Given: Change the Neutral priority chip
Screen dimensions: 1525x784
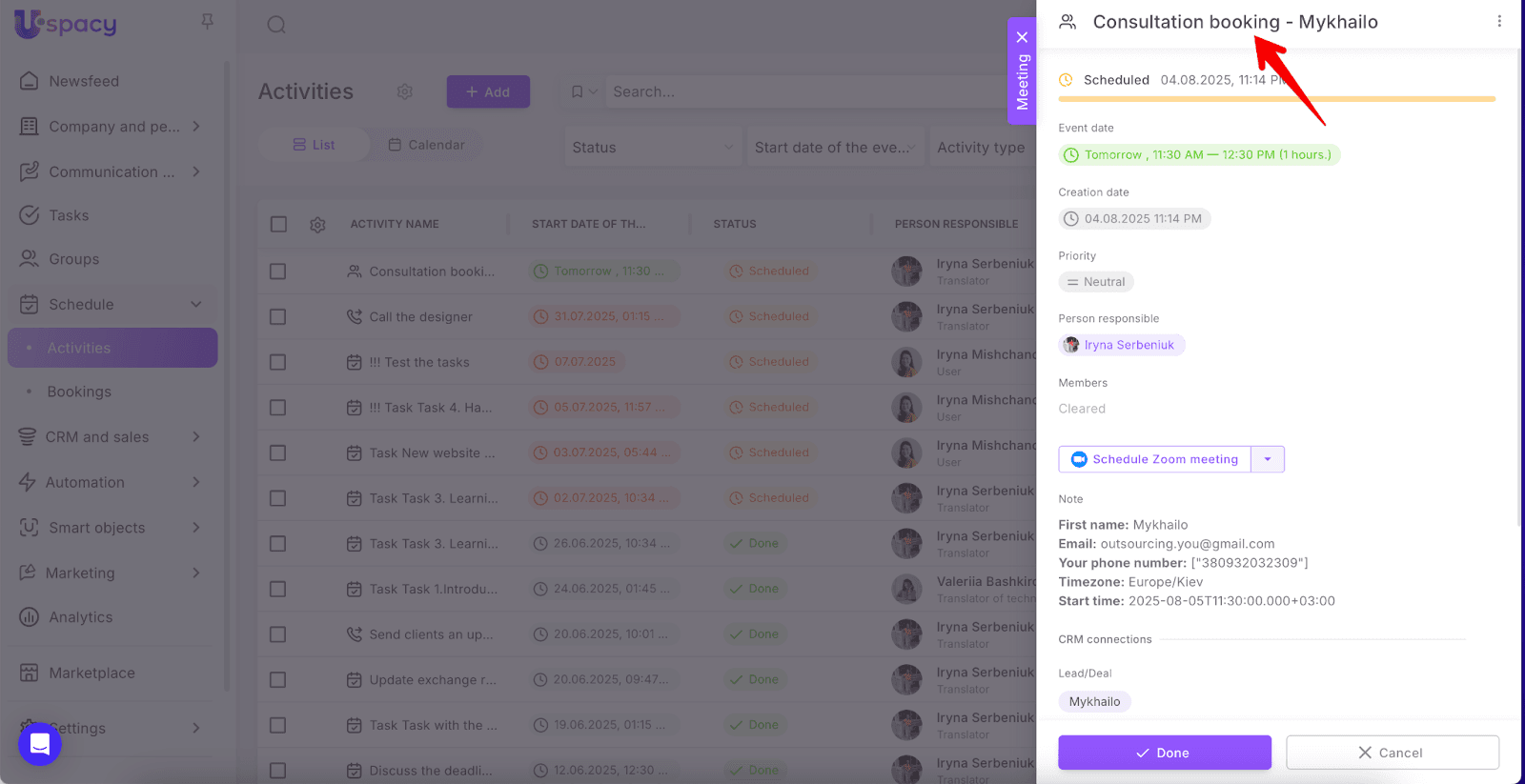Looking at the screenshot, I should 1096,282.
